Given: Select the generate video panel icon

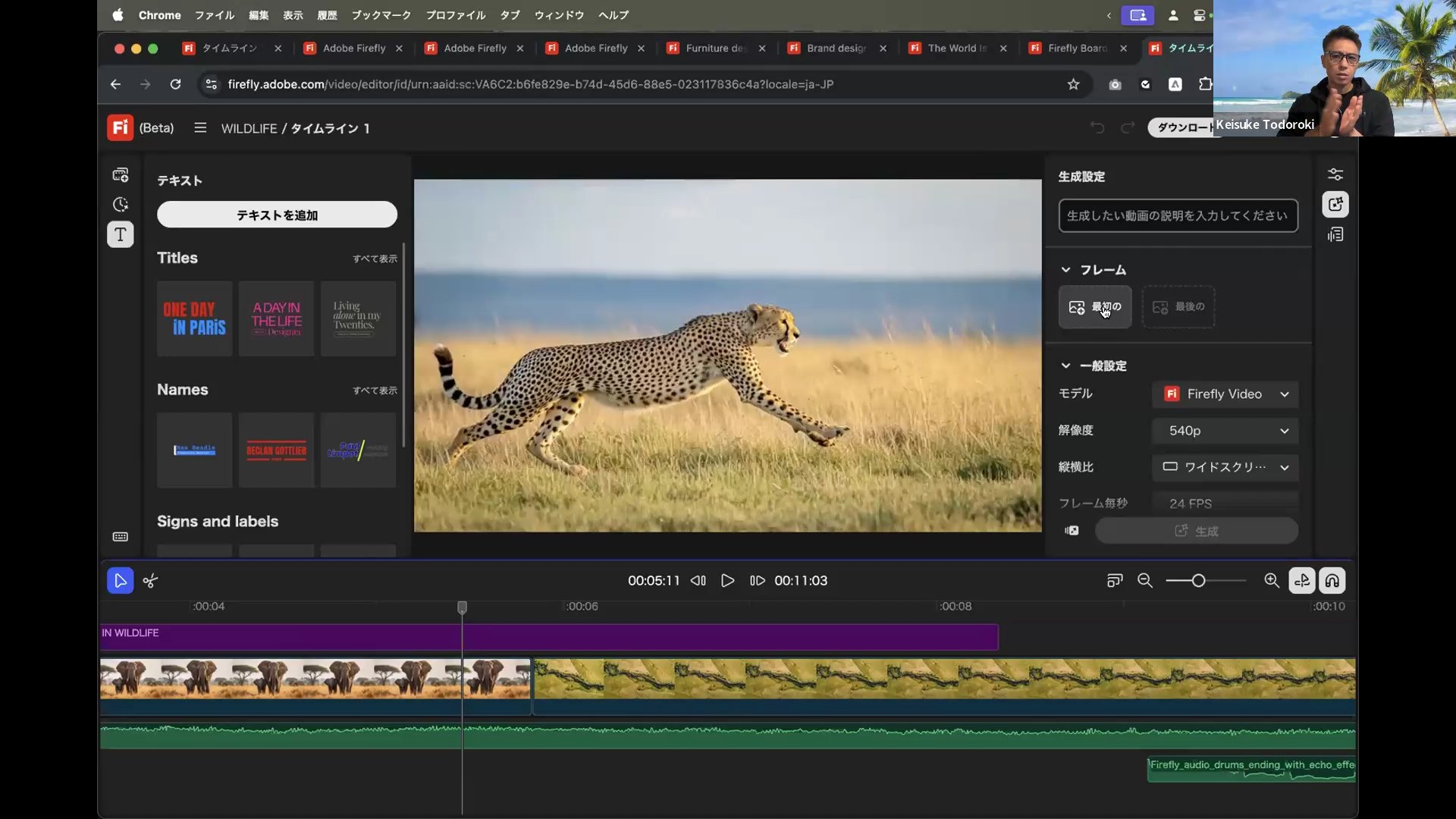Looking at the screenshot, I should point(1336,204).
